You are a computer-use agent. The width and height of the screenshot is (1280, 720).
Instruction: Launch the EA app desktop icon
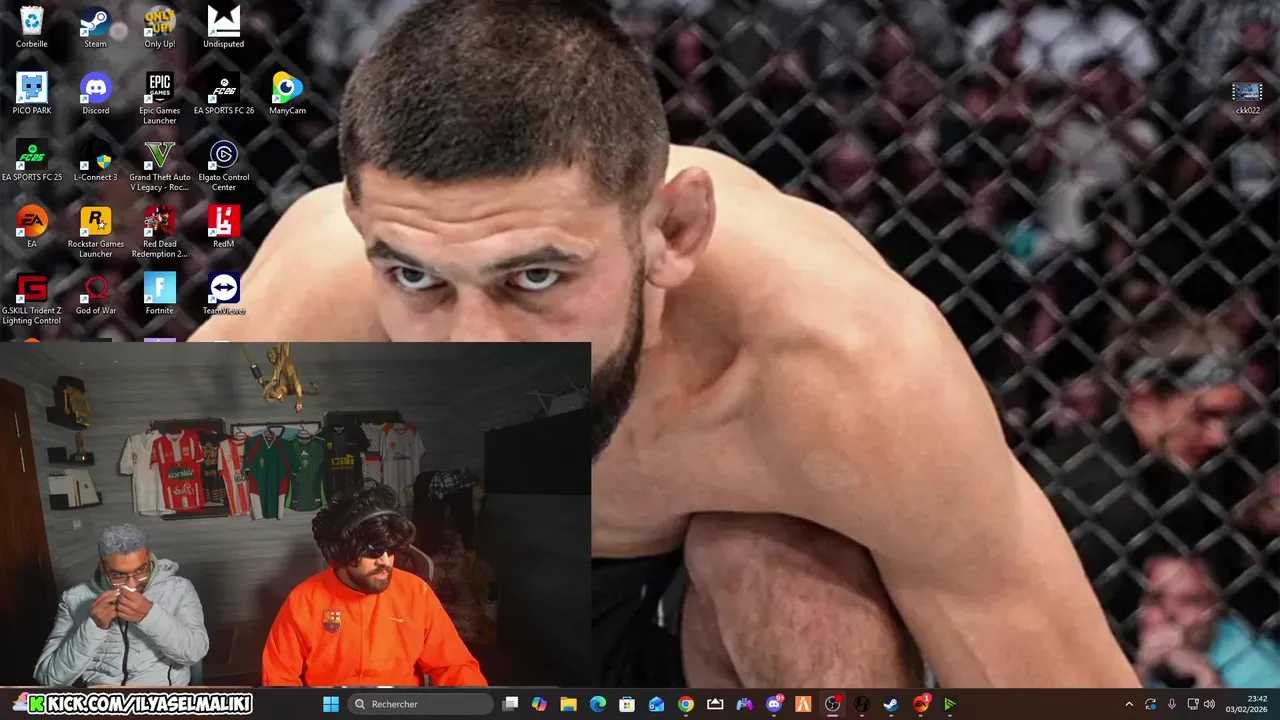pos(31,228)
